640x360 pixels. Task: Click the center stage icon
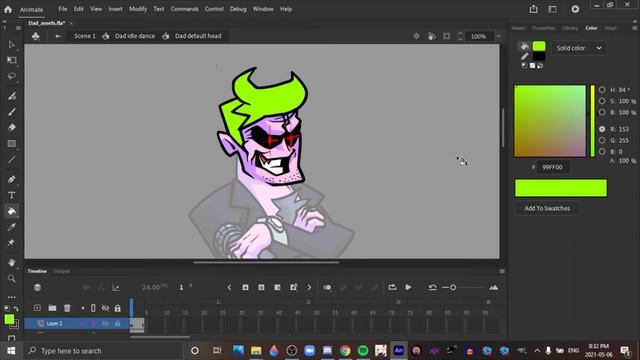pyautogui.click(x=416, y=36)
